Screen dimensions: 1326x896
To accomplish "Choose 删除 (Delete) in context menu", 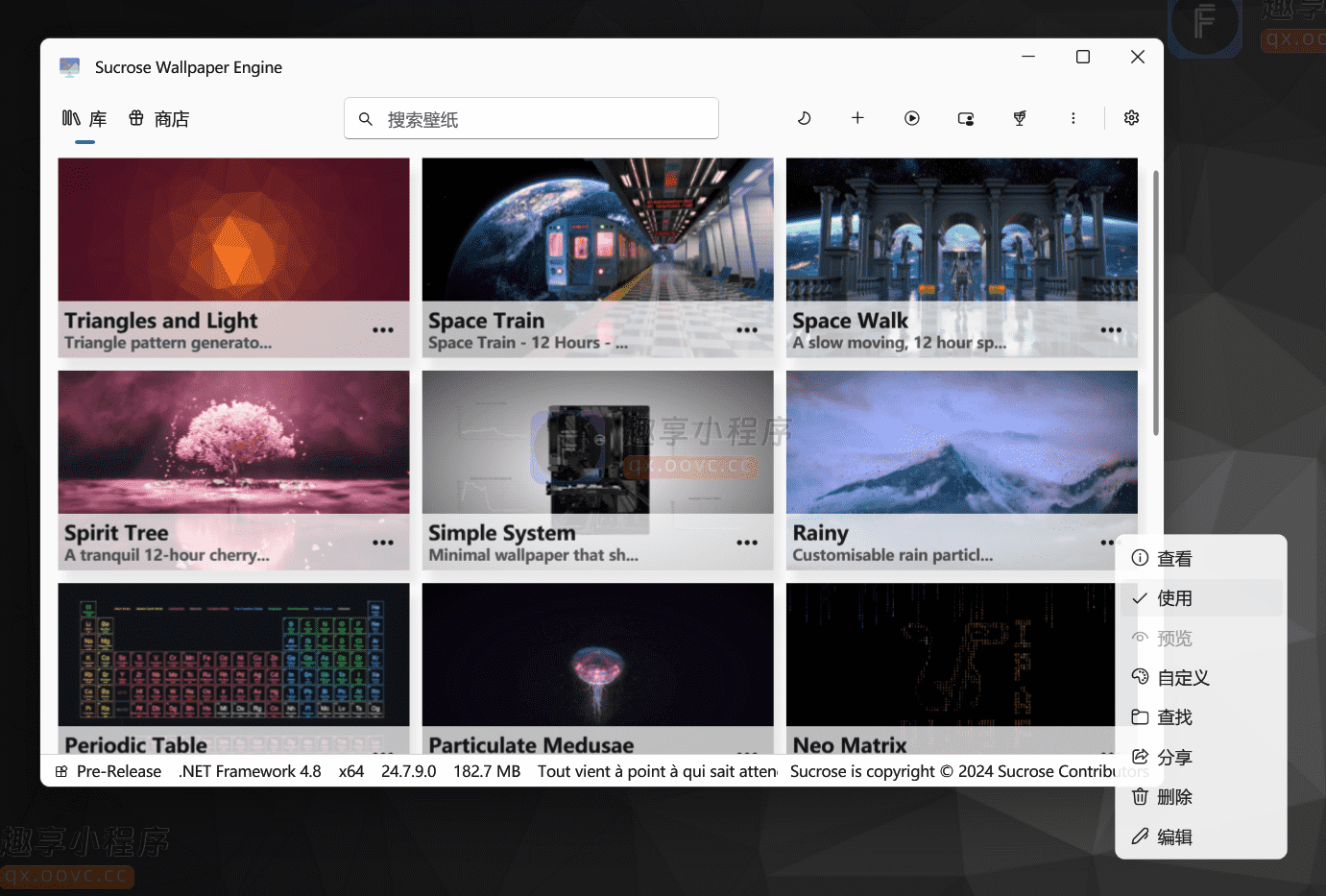I will click(1201, 797).
